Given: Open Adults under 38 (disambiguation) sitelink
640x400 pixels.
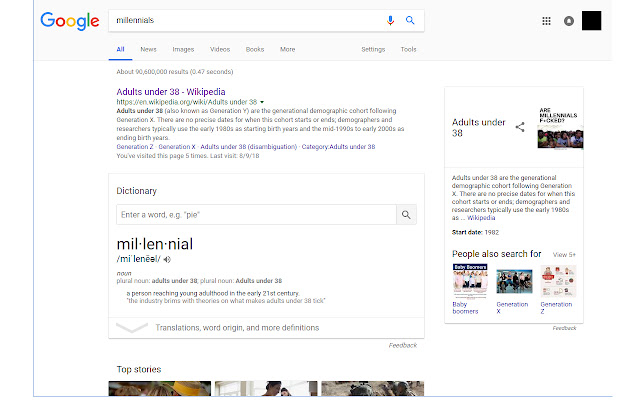Looking at the screenshot, I should point(249,147).
